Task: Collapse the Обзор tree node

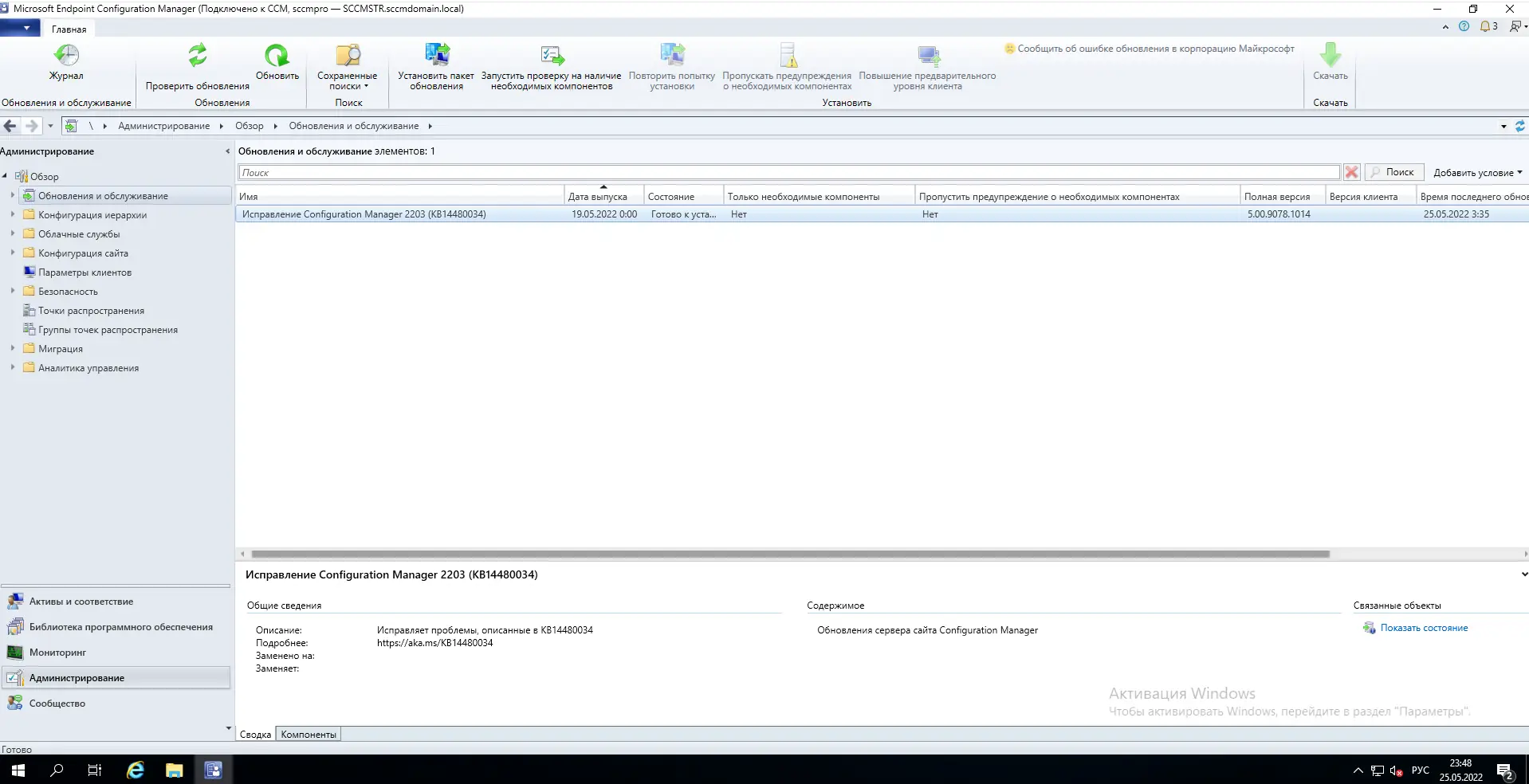Action: (5, 176)
